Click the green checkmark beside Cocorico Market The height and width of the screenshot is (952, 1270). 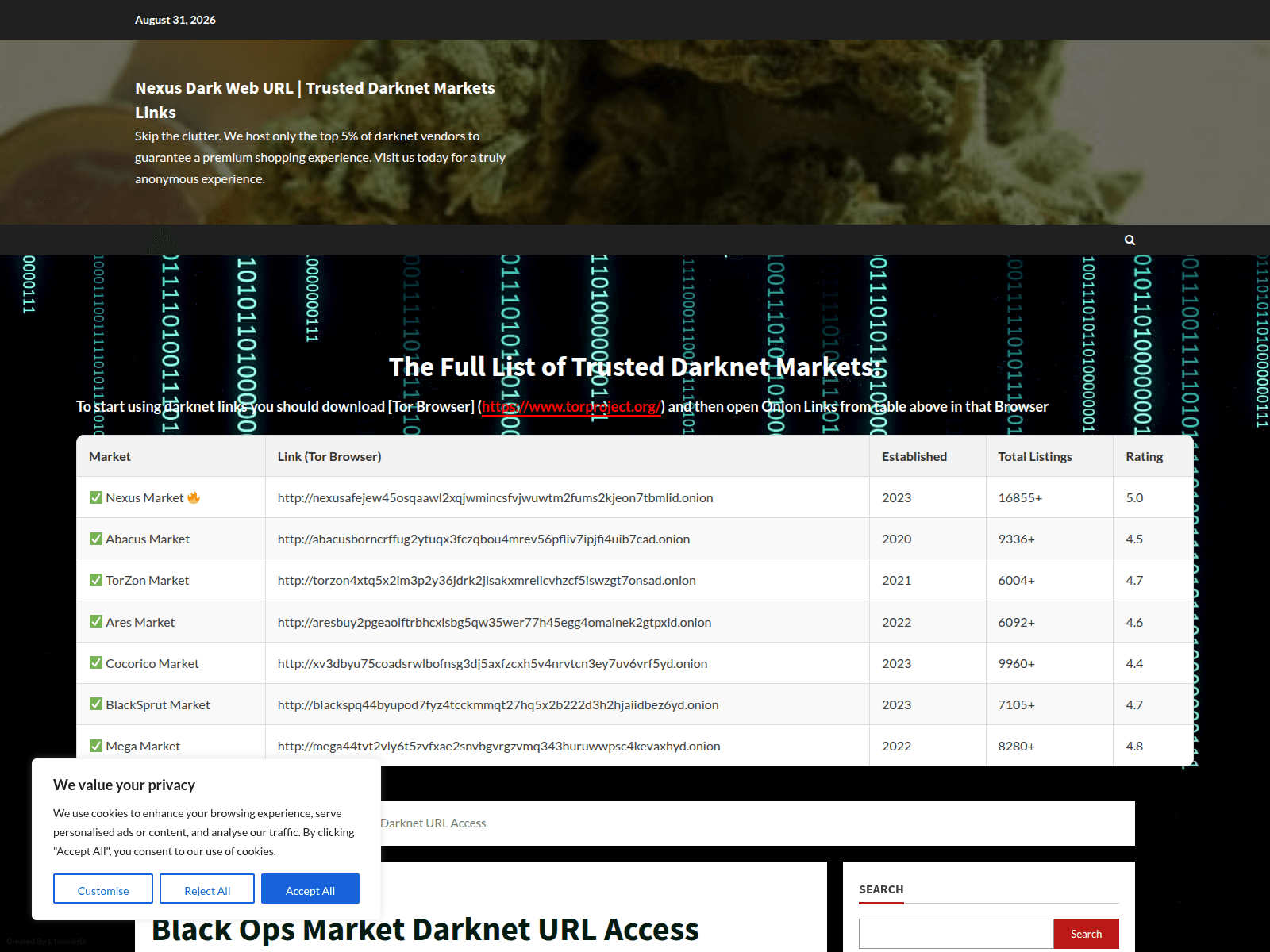pos(96,663)
